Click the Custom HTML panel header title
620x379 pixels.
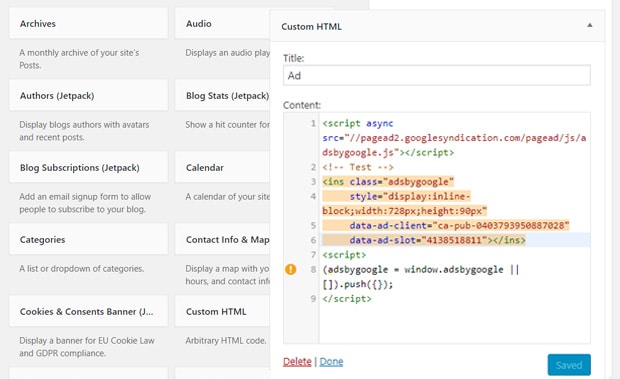(311, 26)
